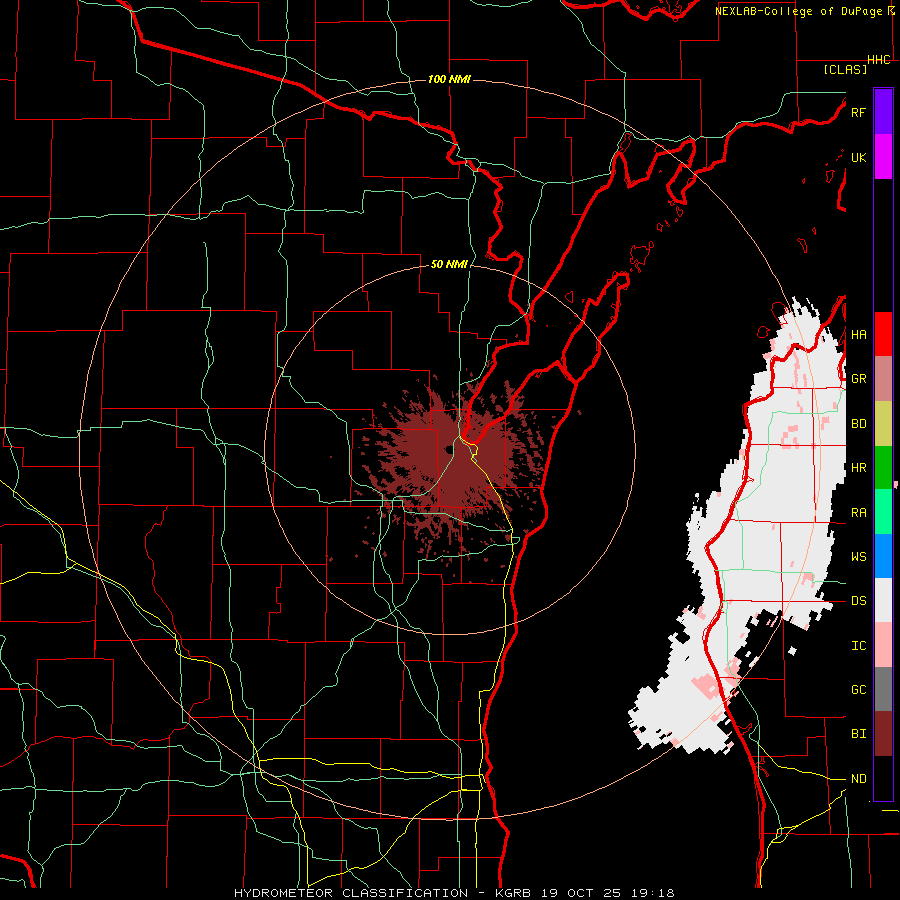Select the BD yellow-olive legend swatch
Image resolution: width=900 pixels, height=900 pixels.
(883, 423)
